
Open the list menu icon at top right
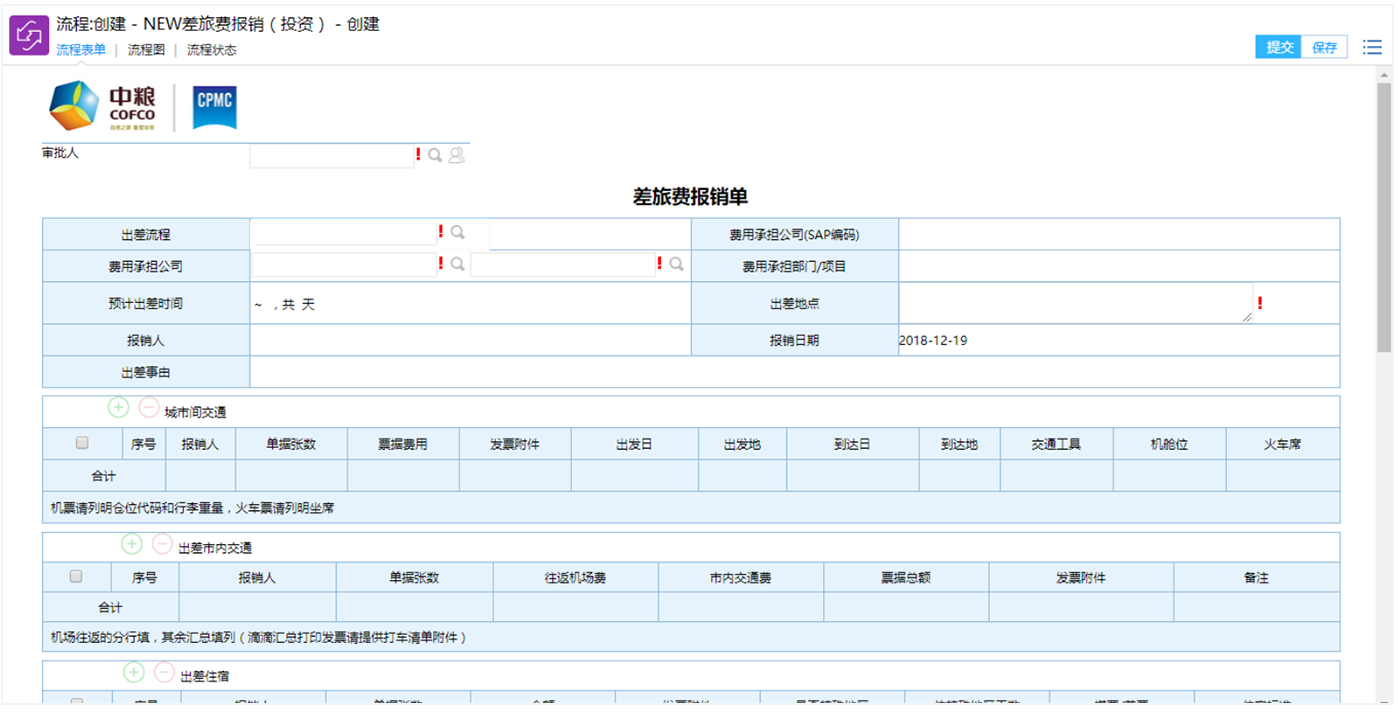point(1372,47)
